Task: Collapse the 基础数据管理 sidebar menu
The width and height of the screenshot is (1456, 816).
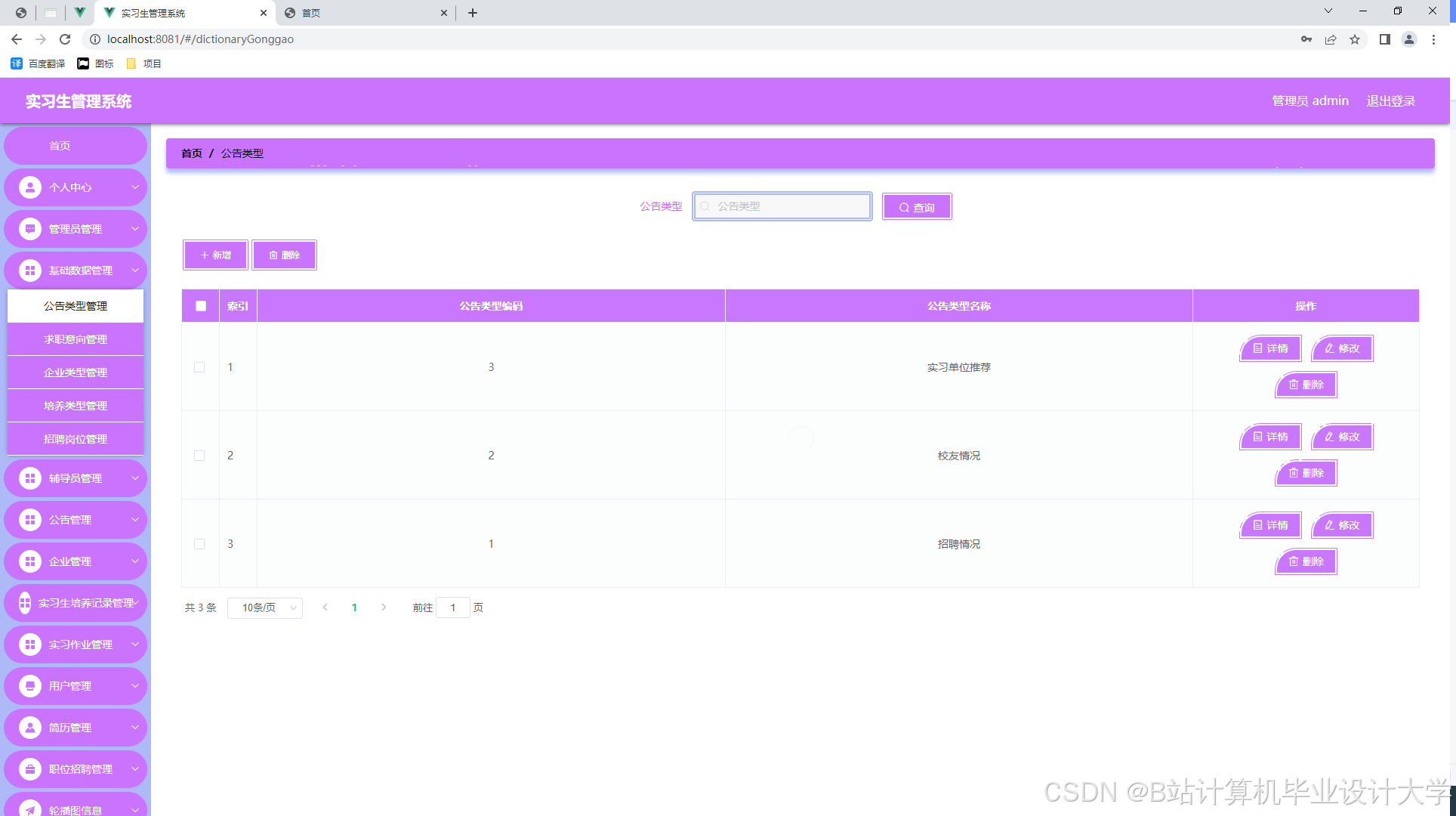Action: coord(76,270)
